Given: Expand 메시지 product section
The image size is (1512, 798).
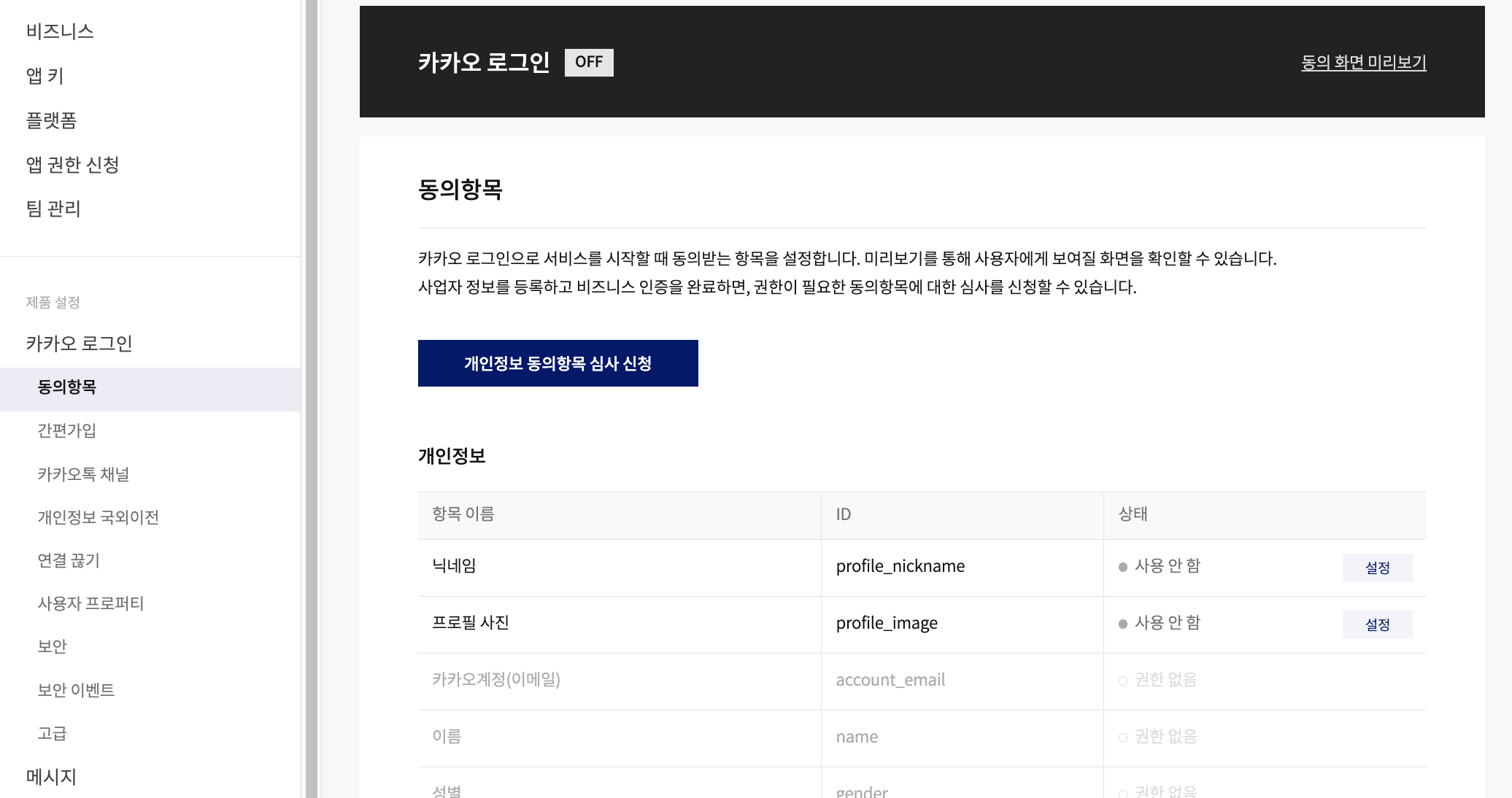Looking at the screenshot, I should 51,777.
